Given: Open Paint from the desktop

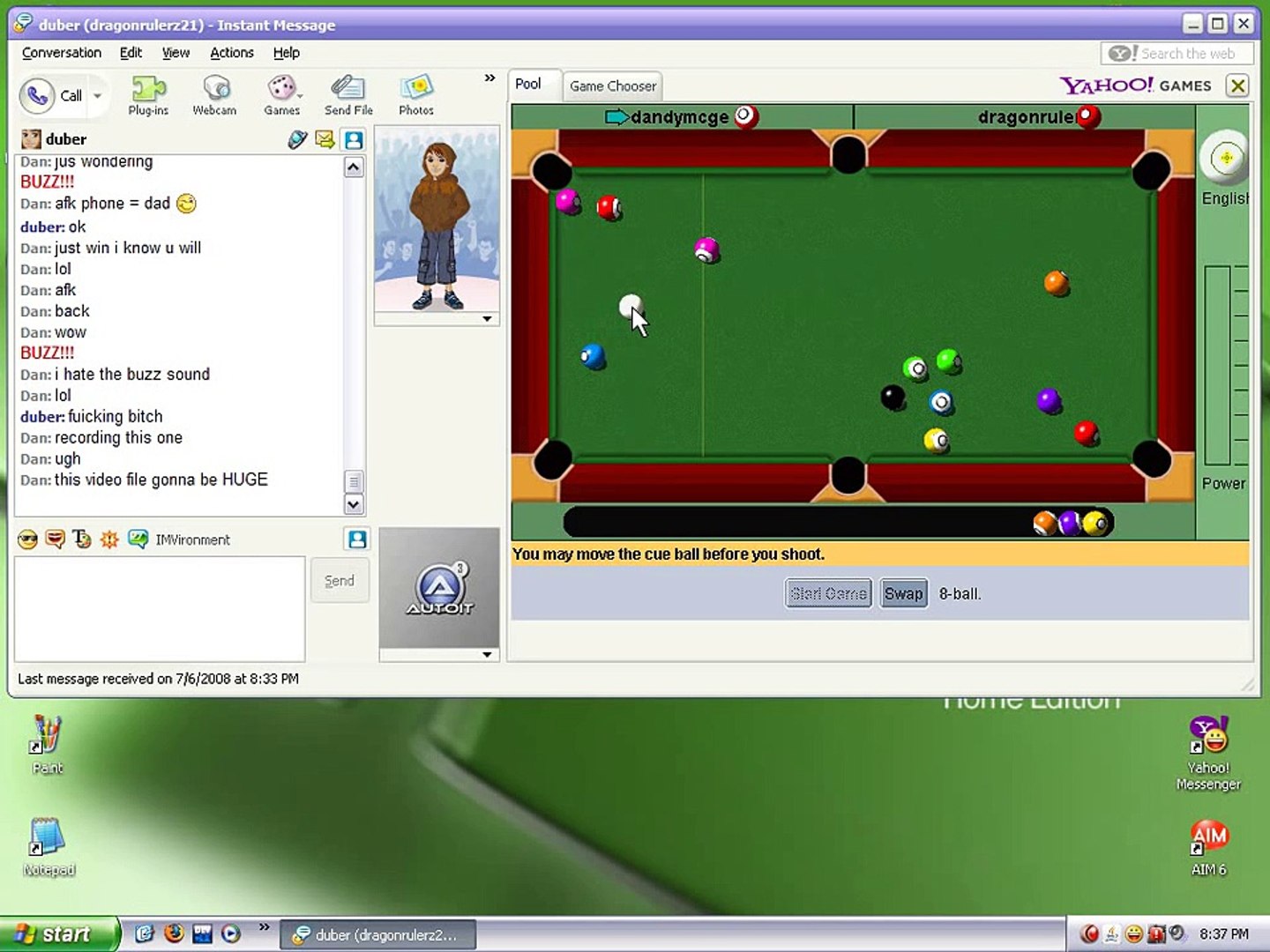Looking at the screenshot, I should click(47, 744).
